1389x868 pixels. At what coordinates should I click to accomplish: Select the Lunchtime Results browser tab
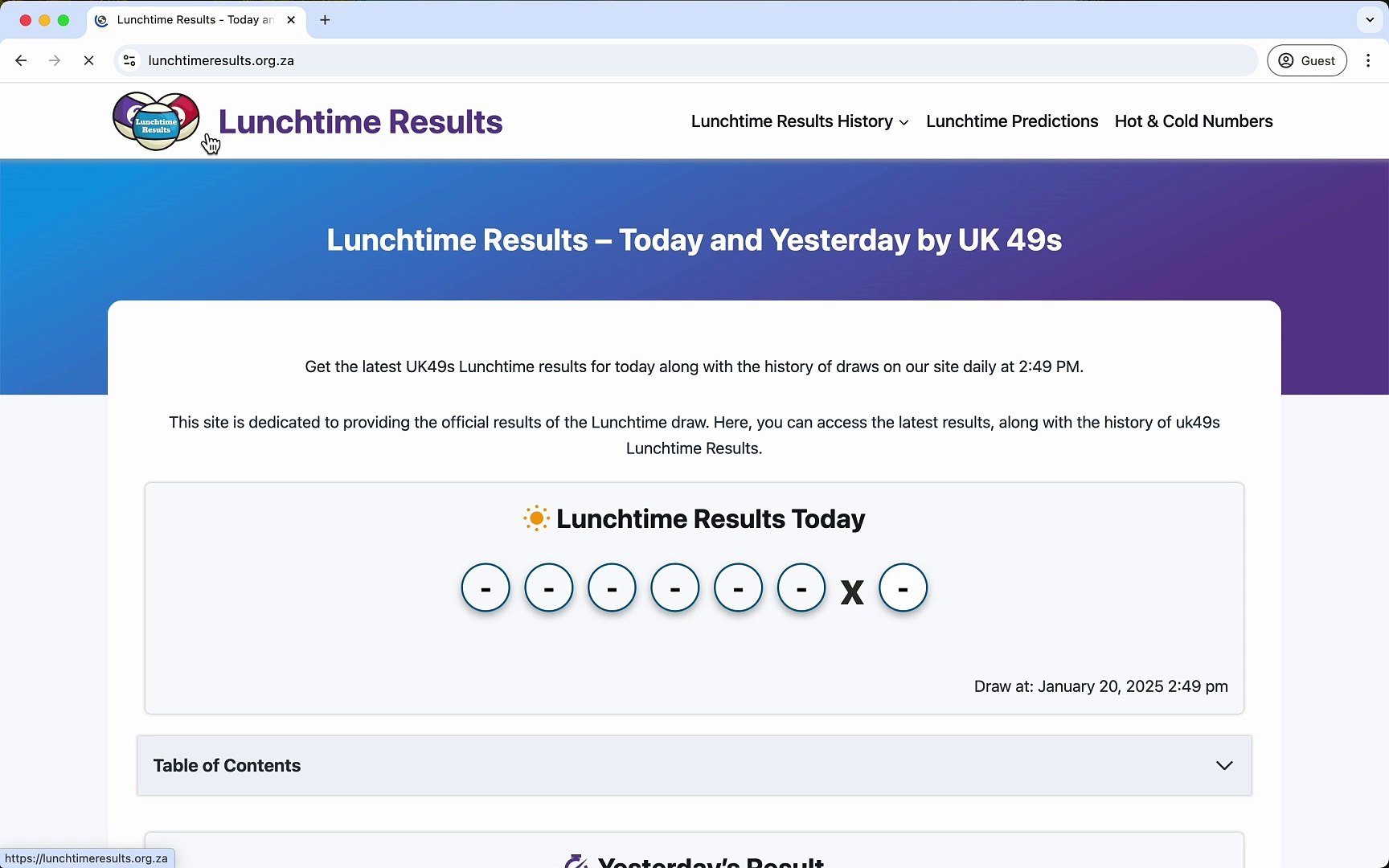coord(193,20)
